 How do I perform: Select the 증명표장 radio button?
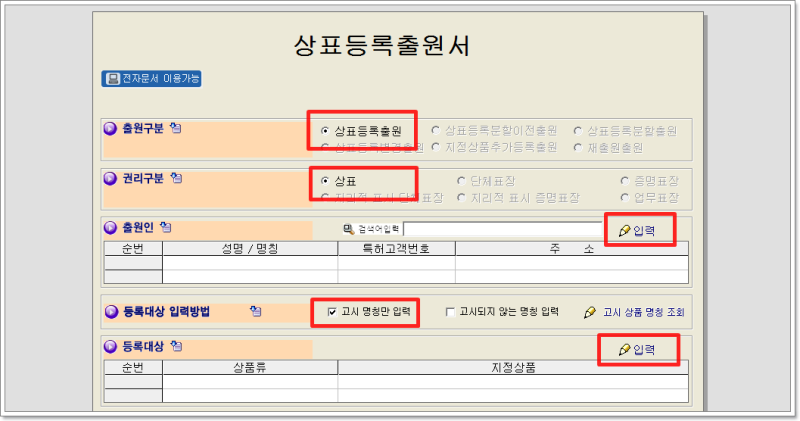tap(624, 181)
